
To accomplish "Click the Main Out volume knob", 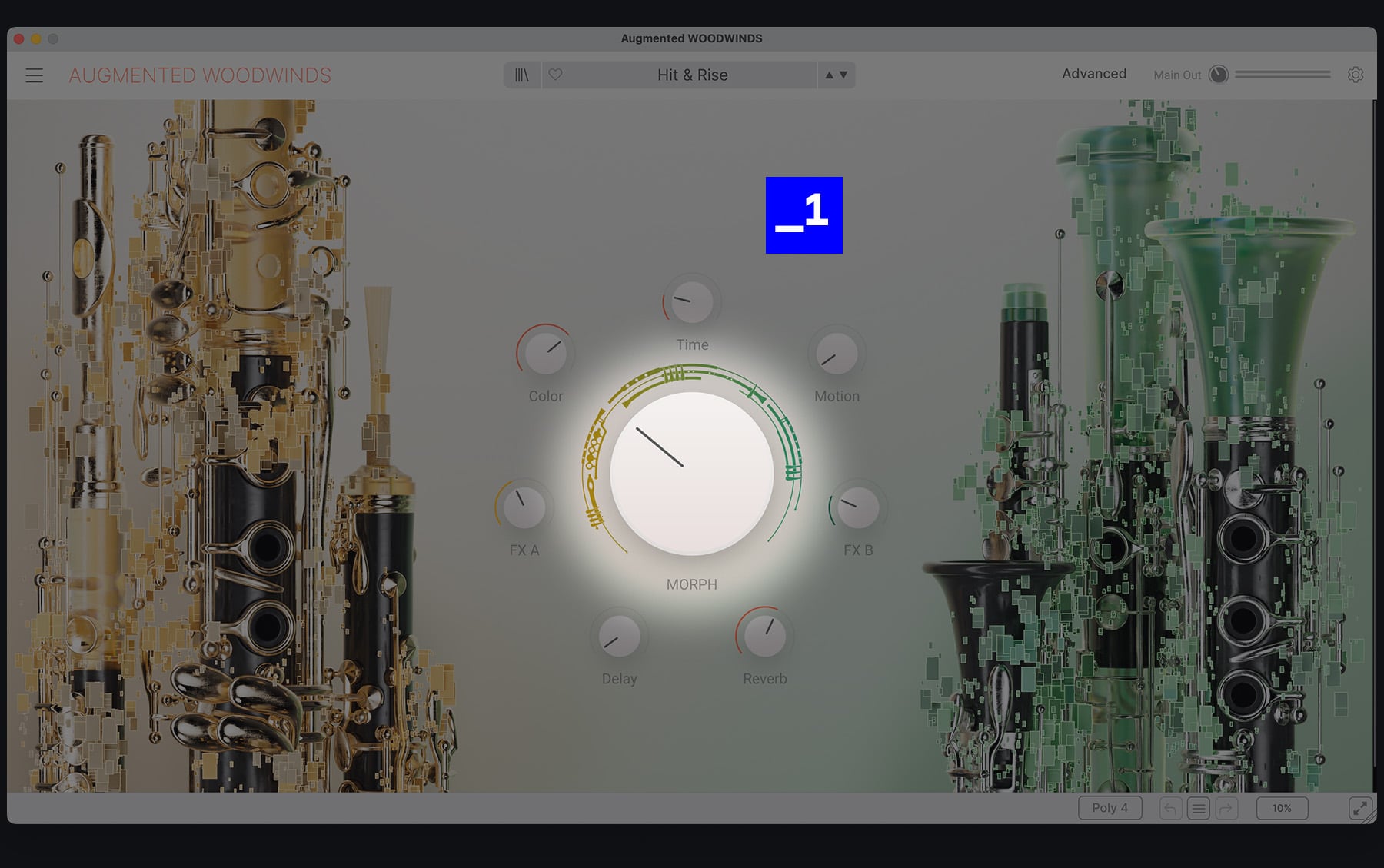I will click(1218, 75).
